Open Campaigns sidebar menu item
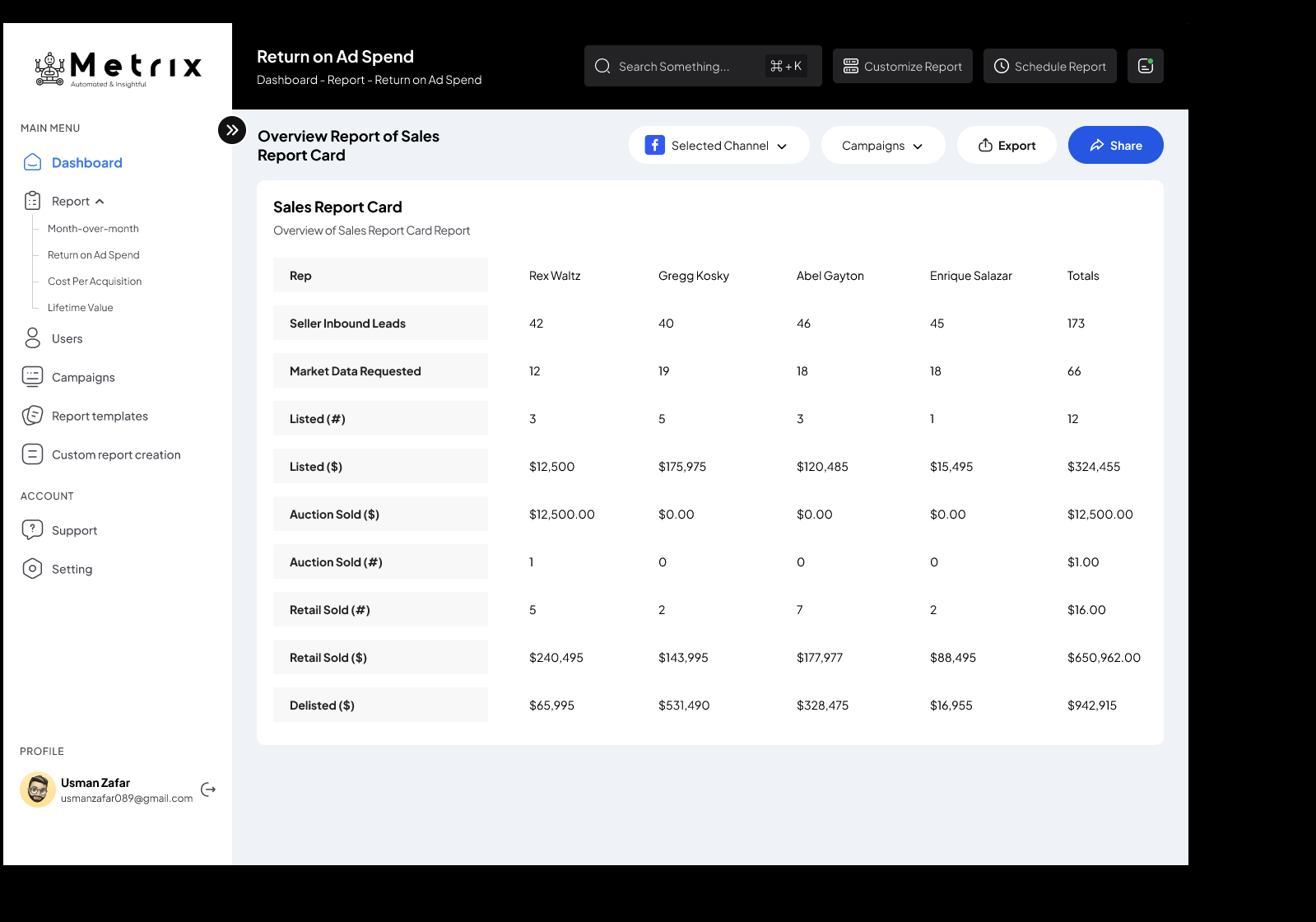The width and height of the screenshot is (1316, 922). [x=83, y=377]
